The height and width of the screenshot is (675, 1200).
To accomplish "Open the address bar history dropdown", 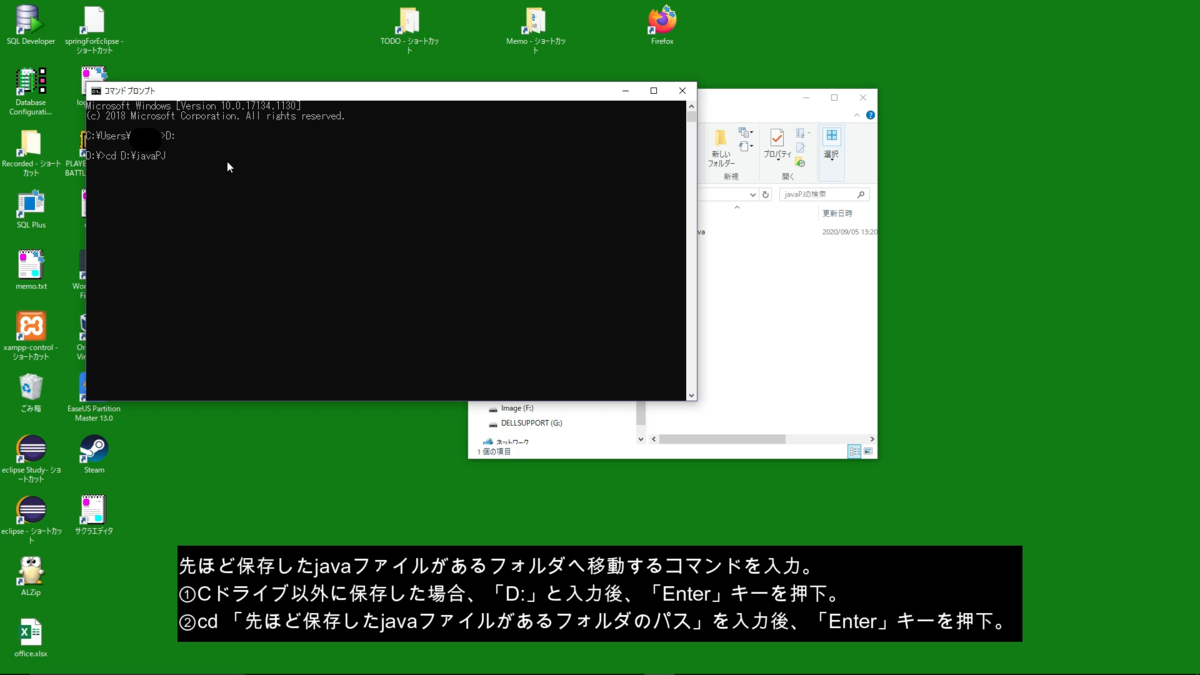I will point(753,194).
